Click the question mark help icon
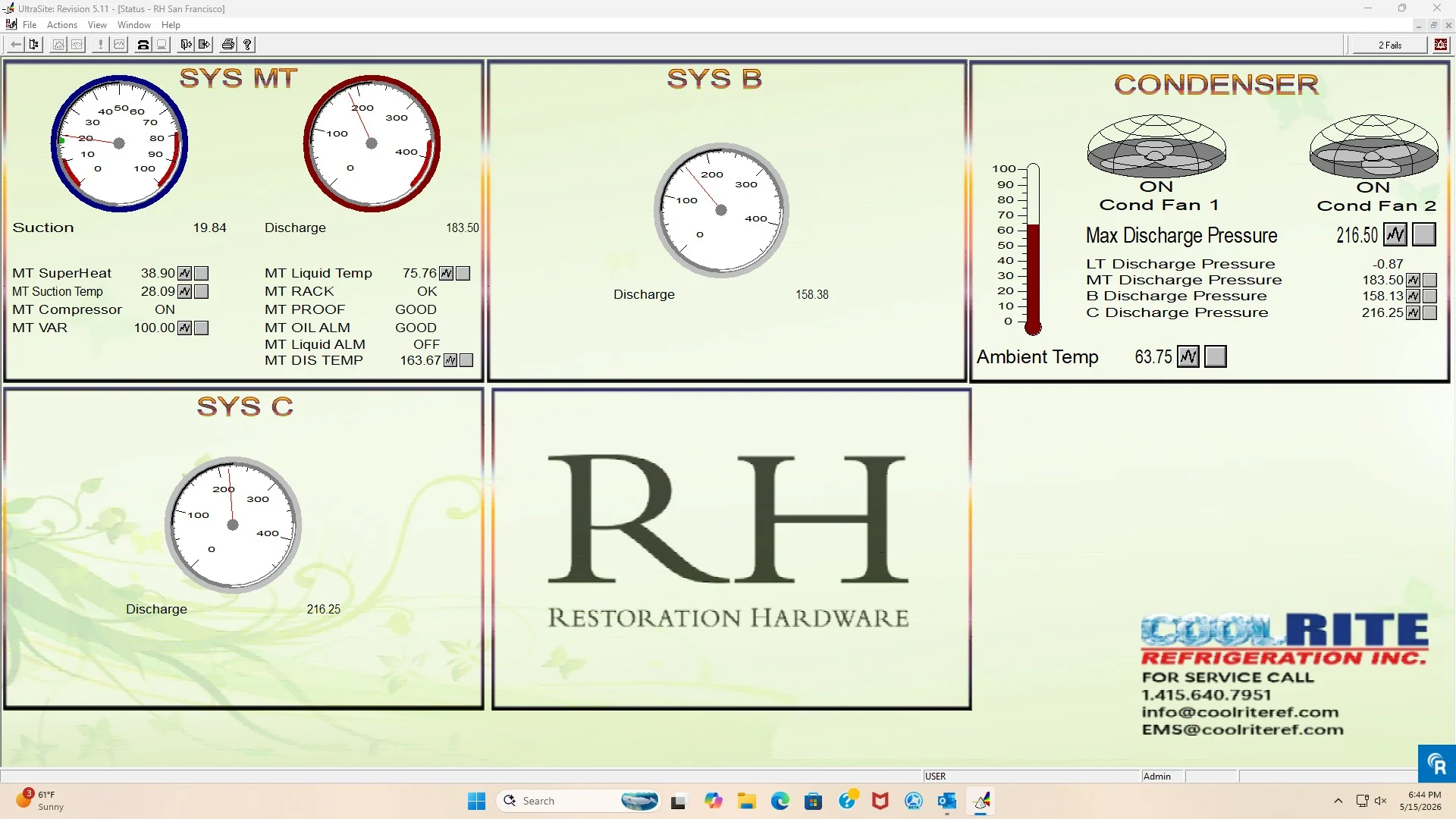 click(x=247, y=45)
